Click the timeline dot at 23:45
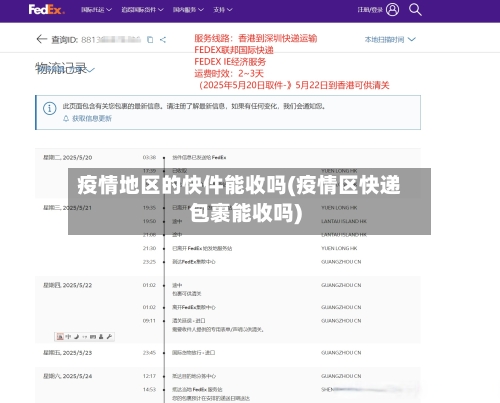This screenshot has width=500, height=403. (x=164, y=353)
